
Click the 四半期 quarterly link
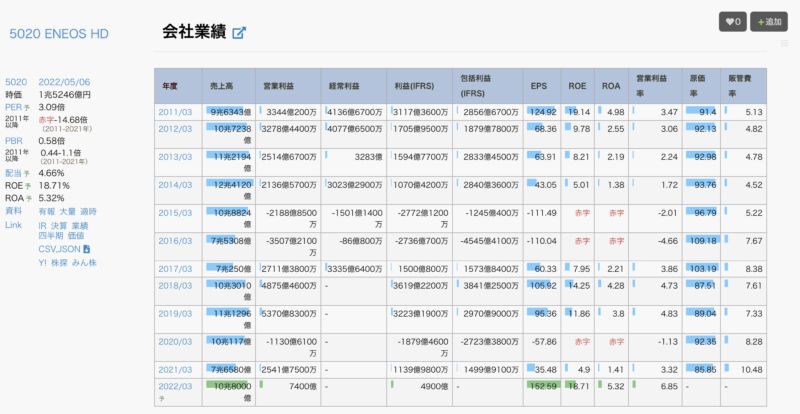pyautogui.click(x=51, y=236)
